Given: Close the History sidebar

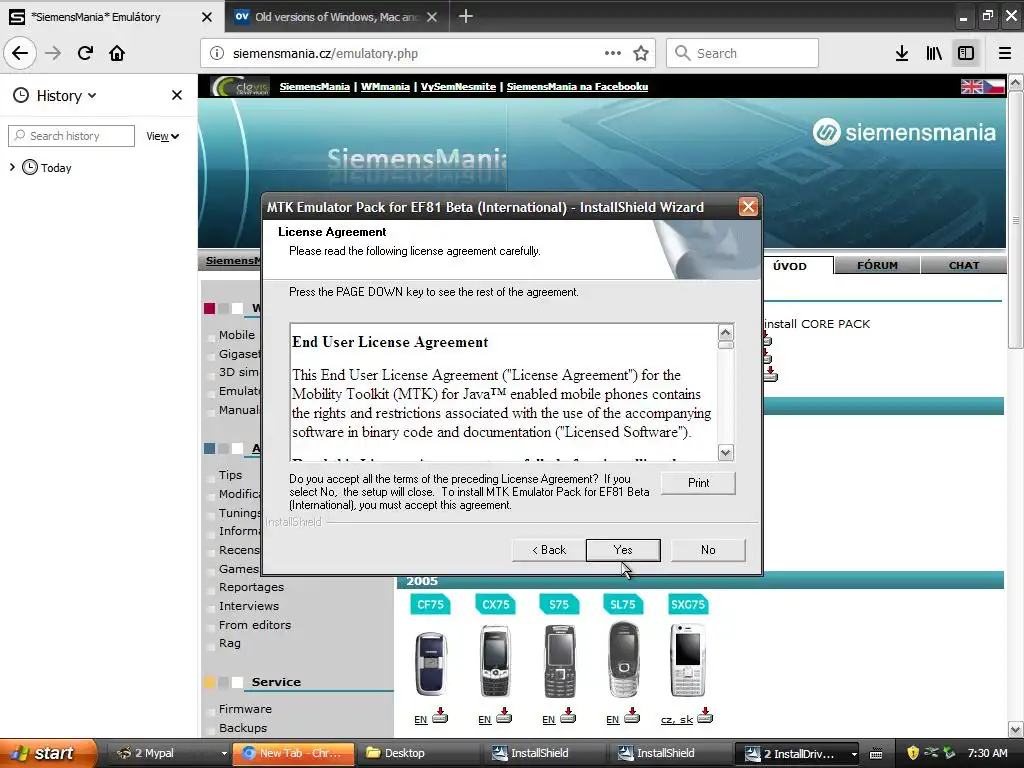Looking at the screenshot, I should click(176, 95).
